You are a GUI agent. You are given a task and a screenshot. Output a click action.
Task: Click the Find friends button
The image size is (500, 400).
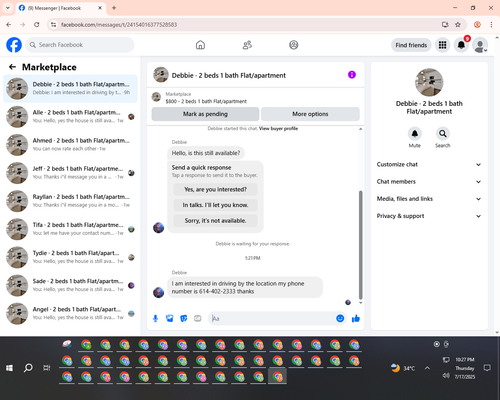pos(411,45)
